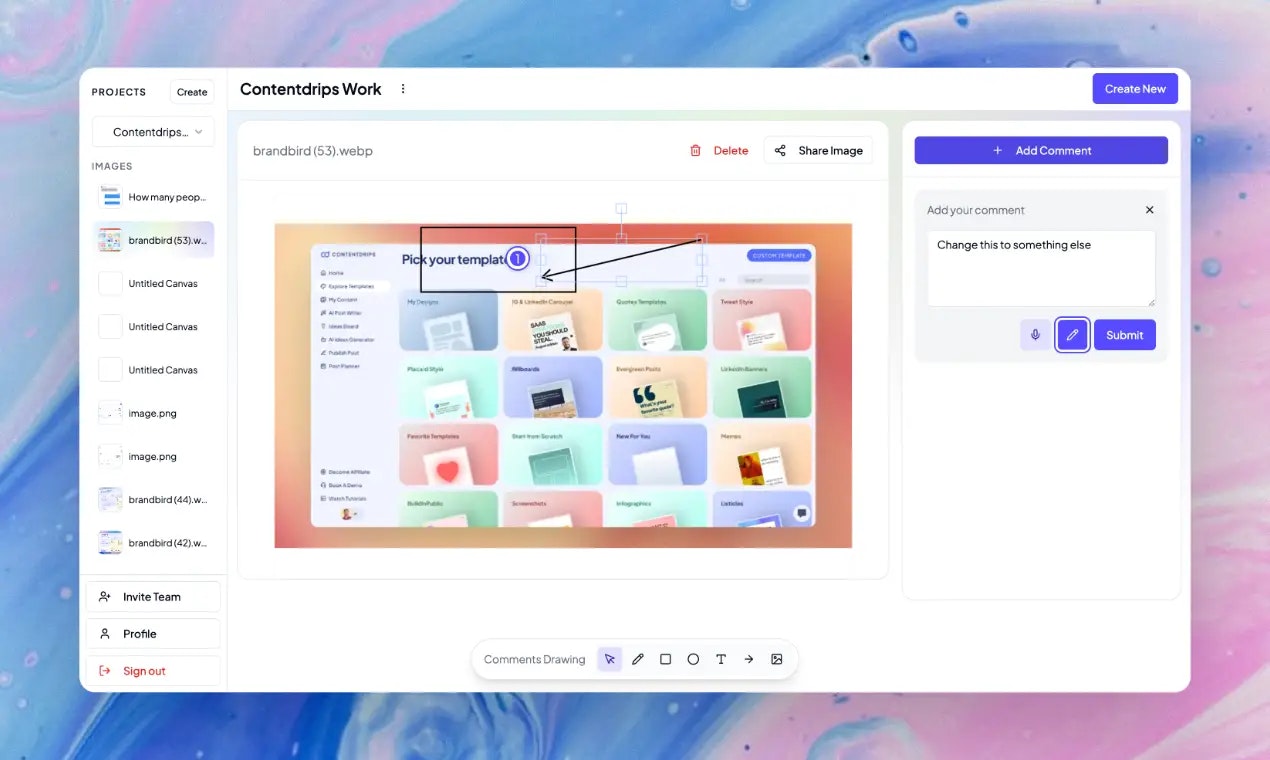Viewport: 1270px width, 760px height.
Task: Click the numbered comment marker 1 on canvas
Action: 517,259
